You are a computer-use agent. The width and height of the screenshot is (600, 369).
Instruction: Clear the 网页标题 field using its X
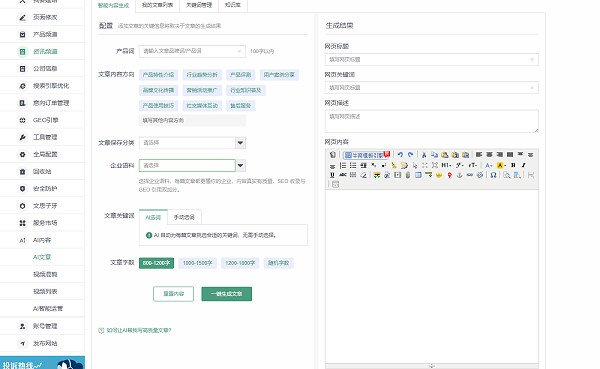[532, 59]
